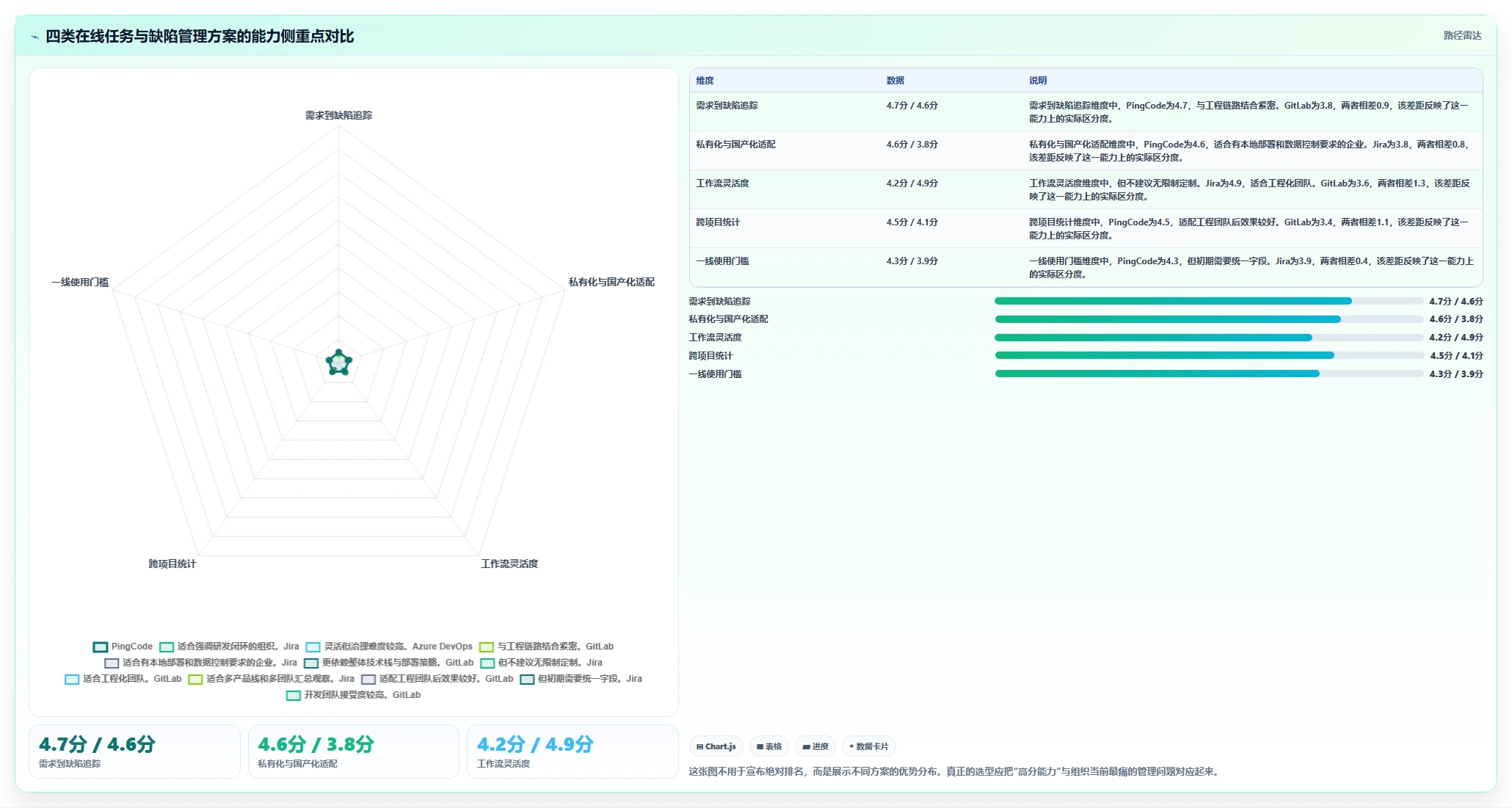The width and height of the screenshot is (1512, 808).
Task: Click the table data cell 4.2分 / 4.9分
Action: 912,183
